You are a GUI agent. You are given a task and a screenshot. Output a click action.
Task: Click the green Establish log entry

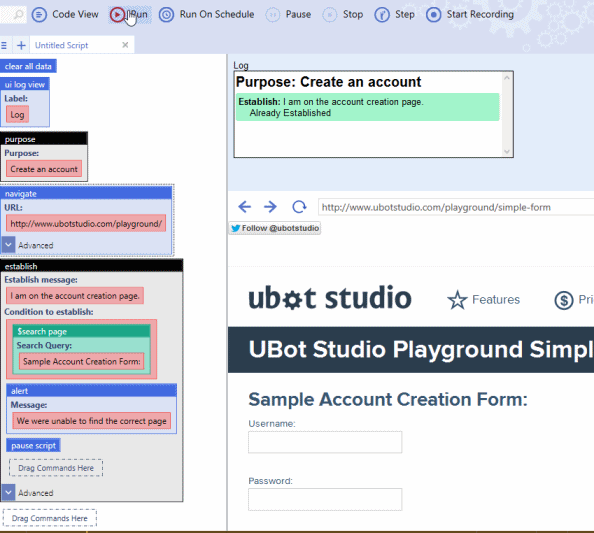[x=367, y=107]
